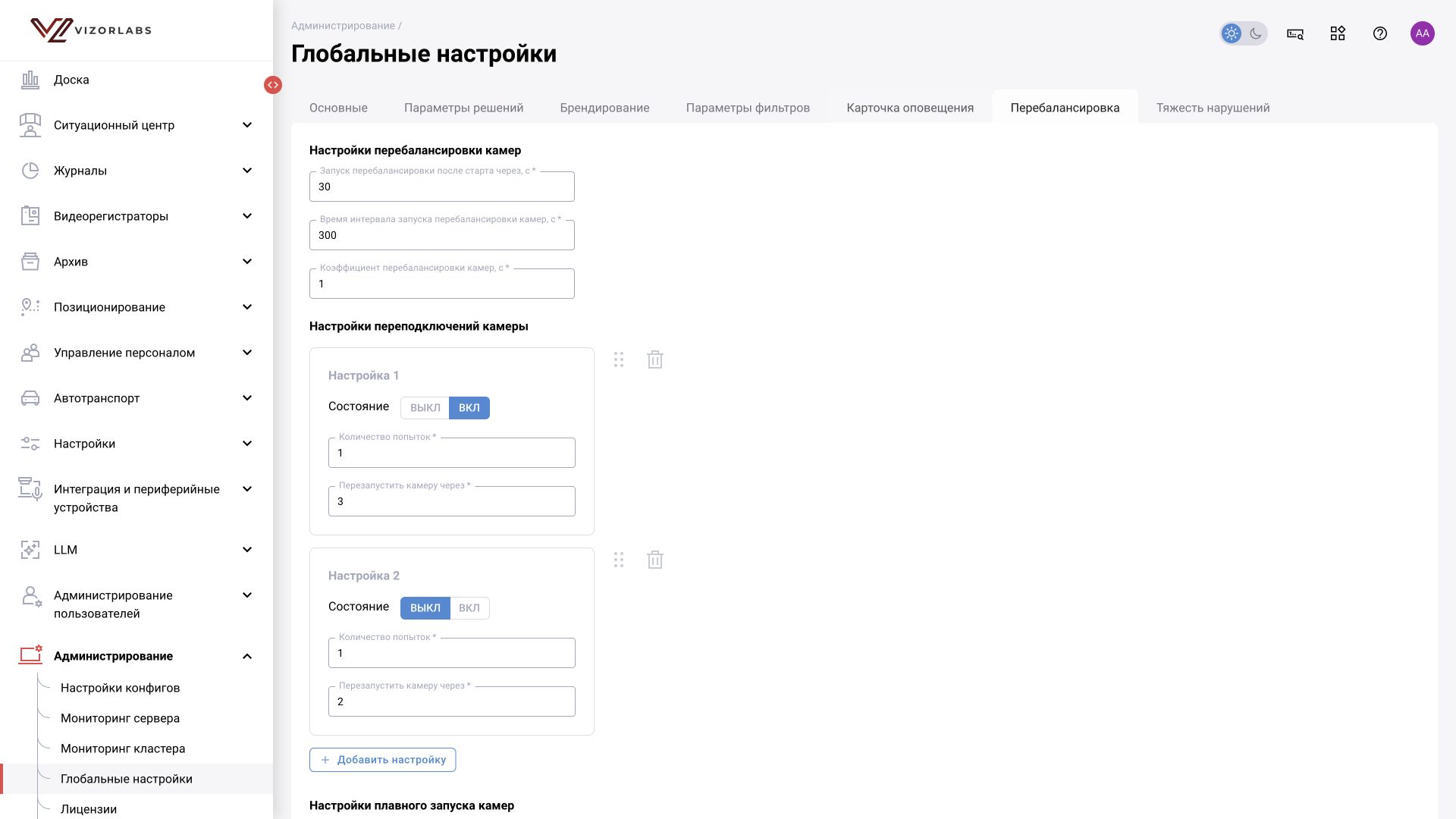Click the Коэффициент перебалансировки камер field
1456x819 pixels.
click(442, 284)
